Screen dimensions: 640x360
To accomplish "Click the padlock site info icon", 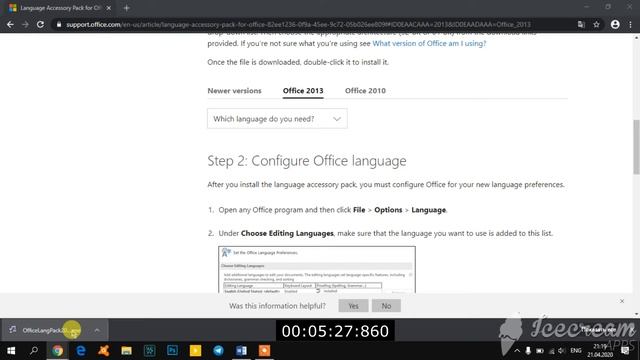I will (x=59, y=24).
